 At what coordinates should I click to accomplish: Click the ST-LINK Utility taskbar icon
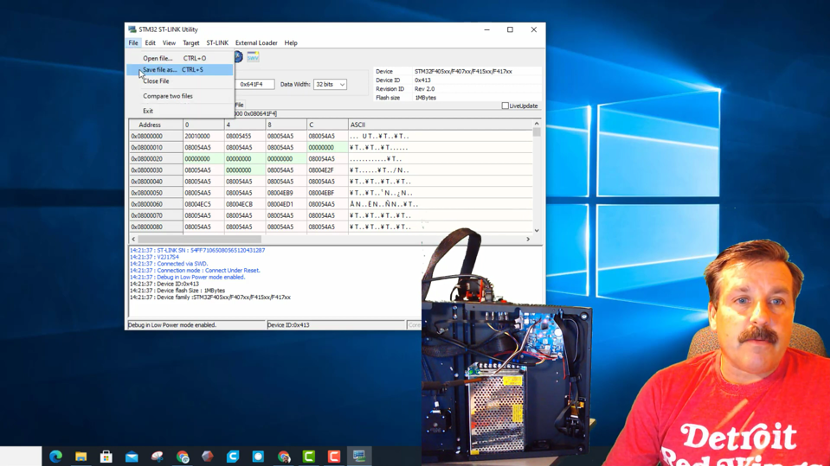pos(359,456)
